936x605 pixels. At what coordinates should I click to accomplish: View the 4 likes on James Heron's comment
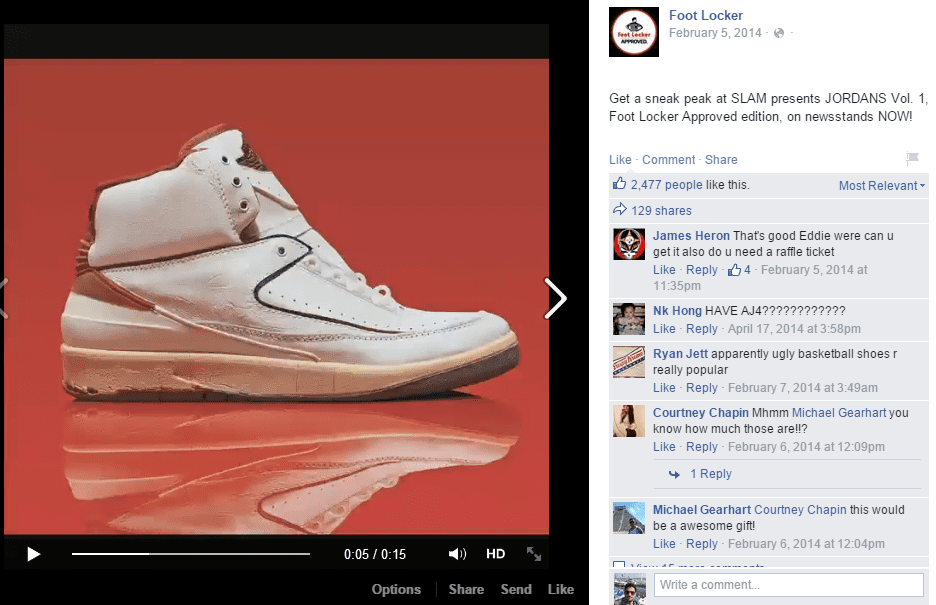pos(739,270)
